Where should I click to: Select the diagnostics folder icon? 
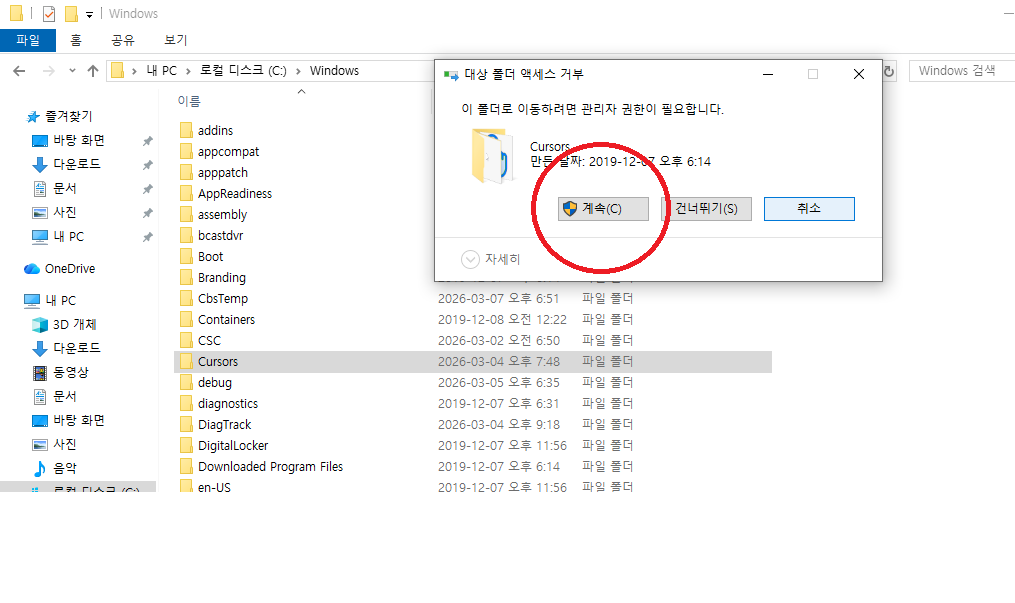pos(186,404)
